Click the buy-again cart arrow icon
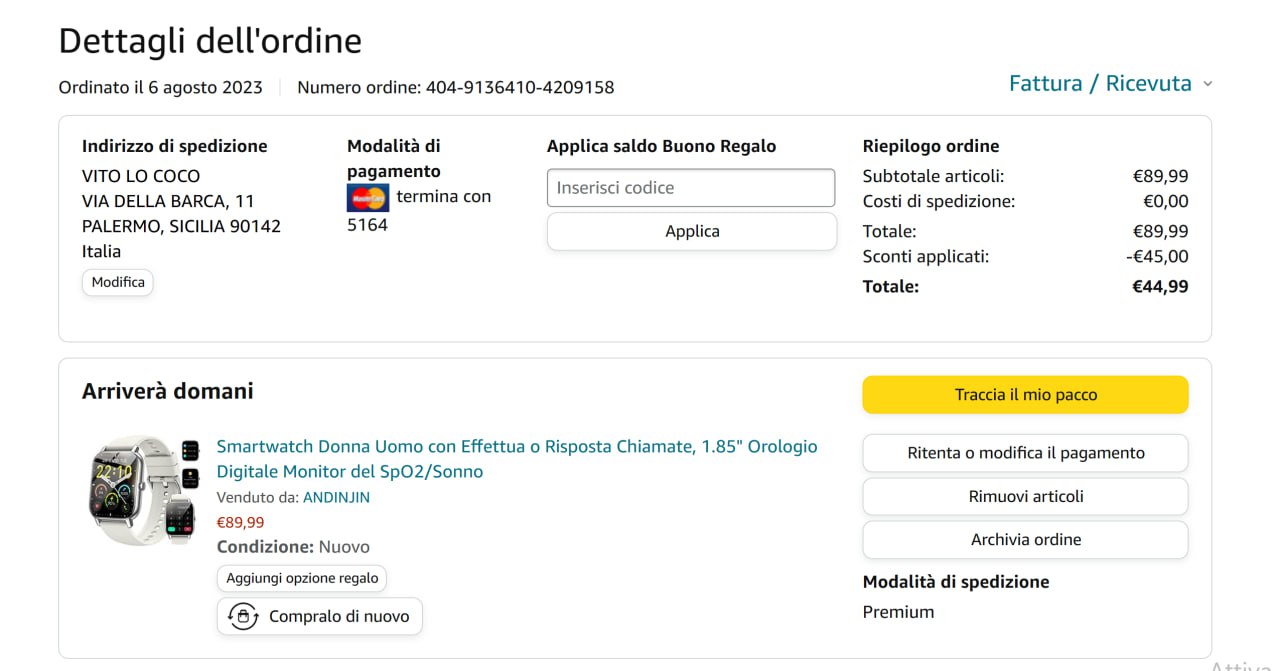 pyautogui.click(x=243, y=616)
